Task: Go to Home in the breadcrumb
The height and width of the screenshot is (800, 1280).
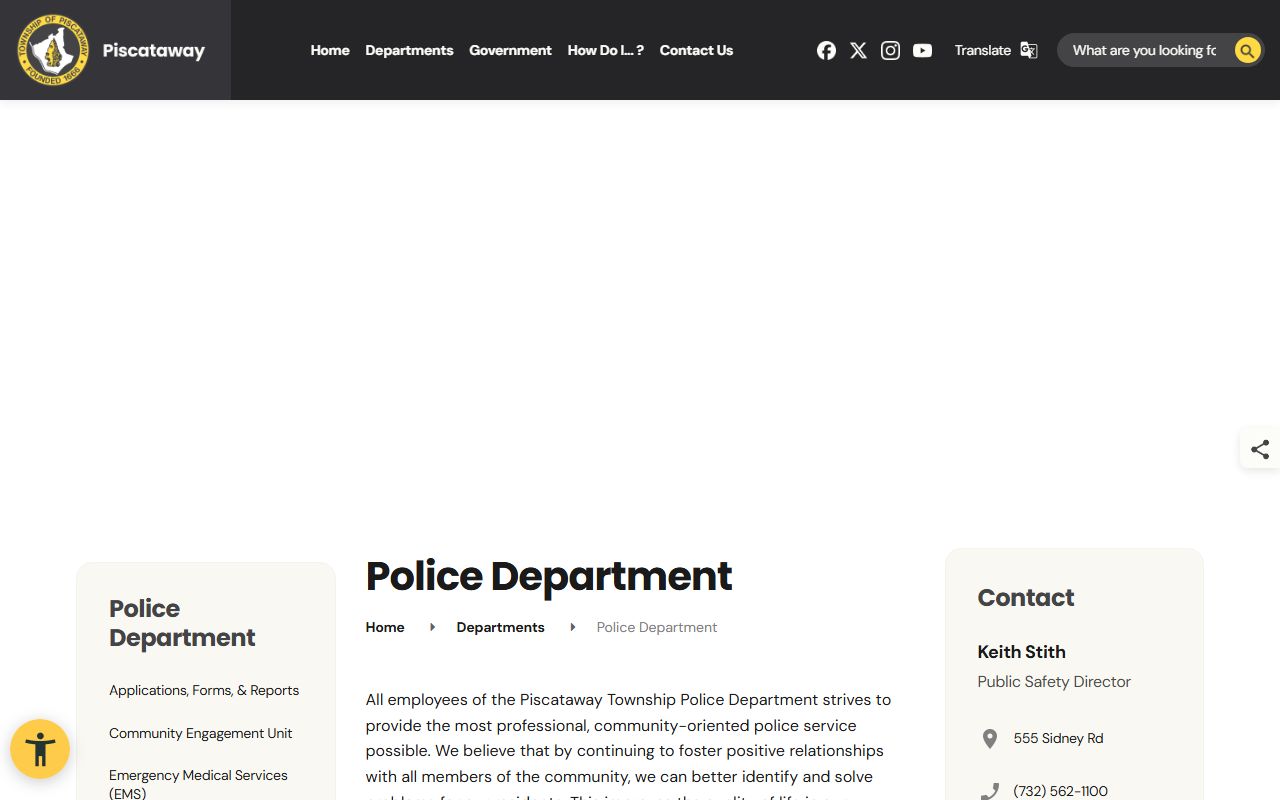Action: (x=385, y=627)
